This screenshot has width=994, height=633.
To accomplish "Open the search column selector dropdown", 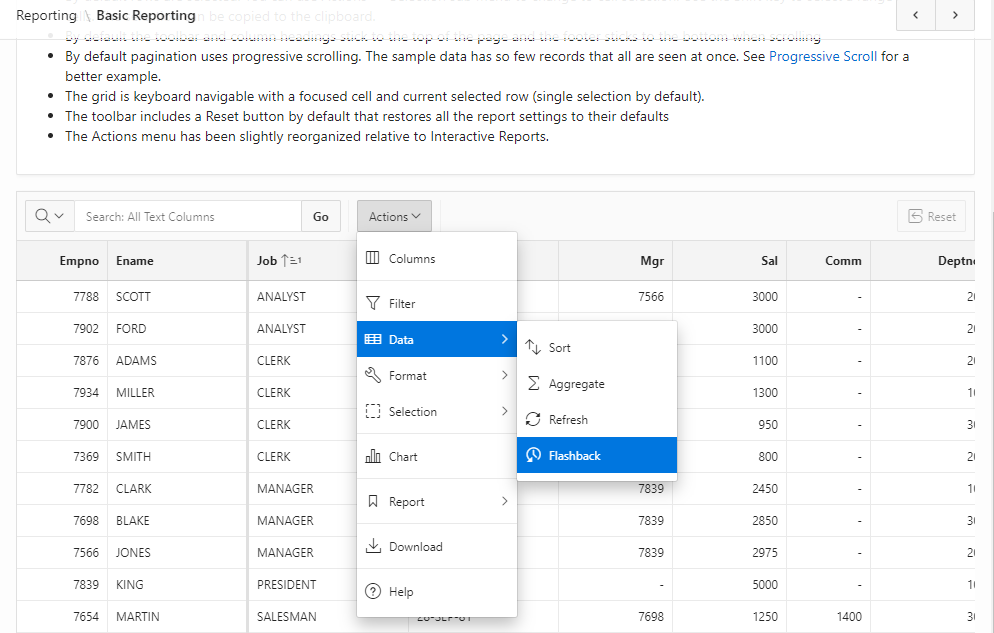I will pyautogui.click(x=50, y=216).
